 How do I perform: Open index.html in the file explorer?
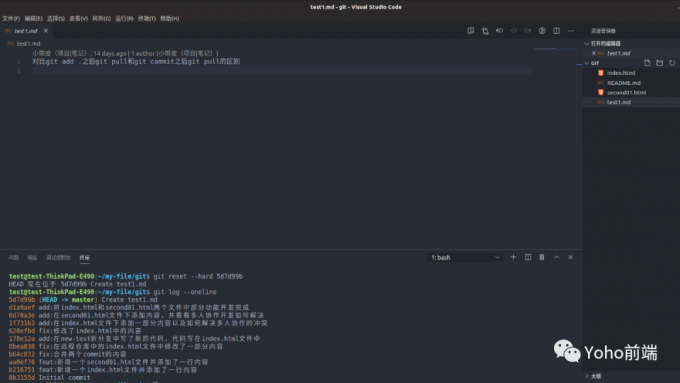coord(621,73)
